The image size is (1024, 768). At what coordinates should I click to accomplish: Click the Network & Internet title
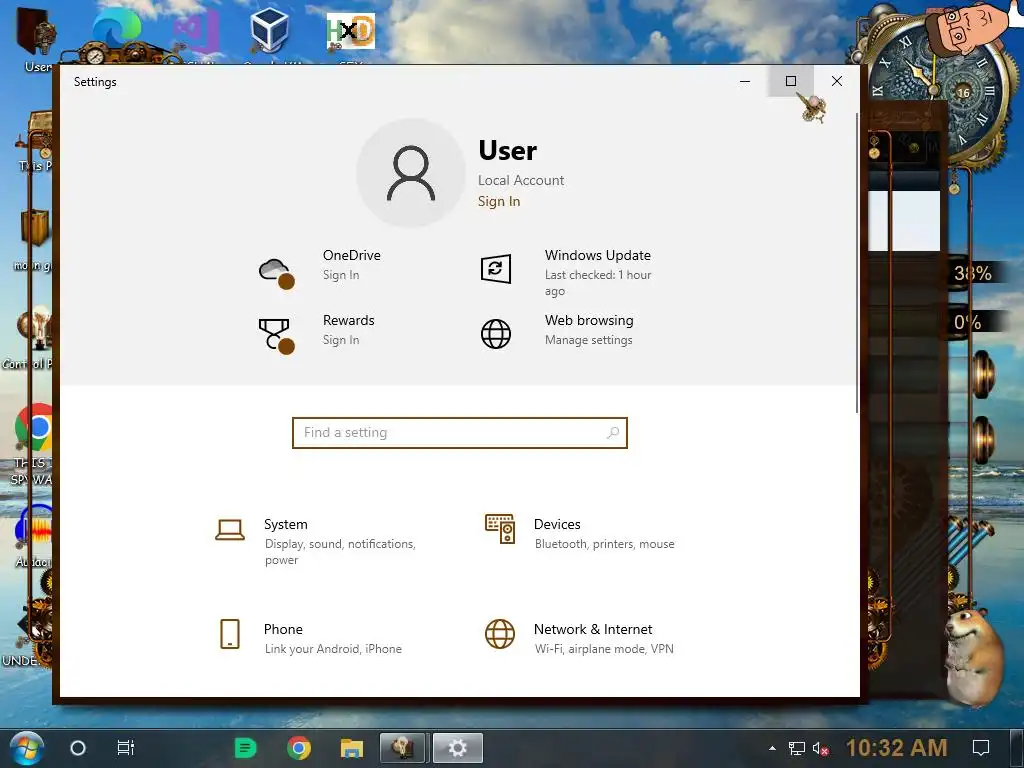pyautogui.click(x=593, y=629)
